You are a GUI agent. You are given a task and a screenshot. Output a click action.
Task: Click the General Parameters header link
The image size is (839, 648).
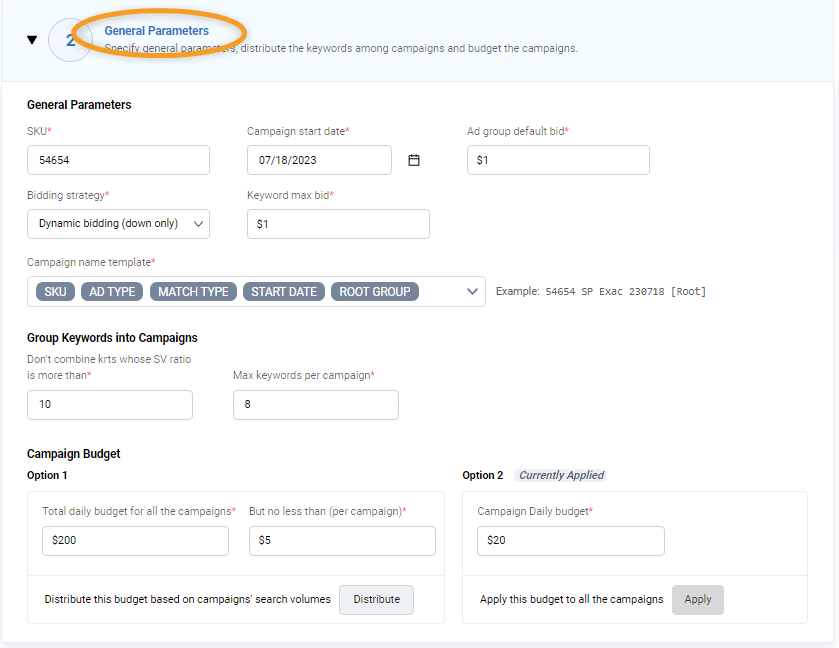156,31
